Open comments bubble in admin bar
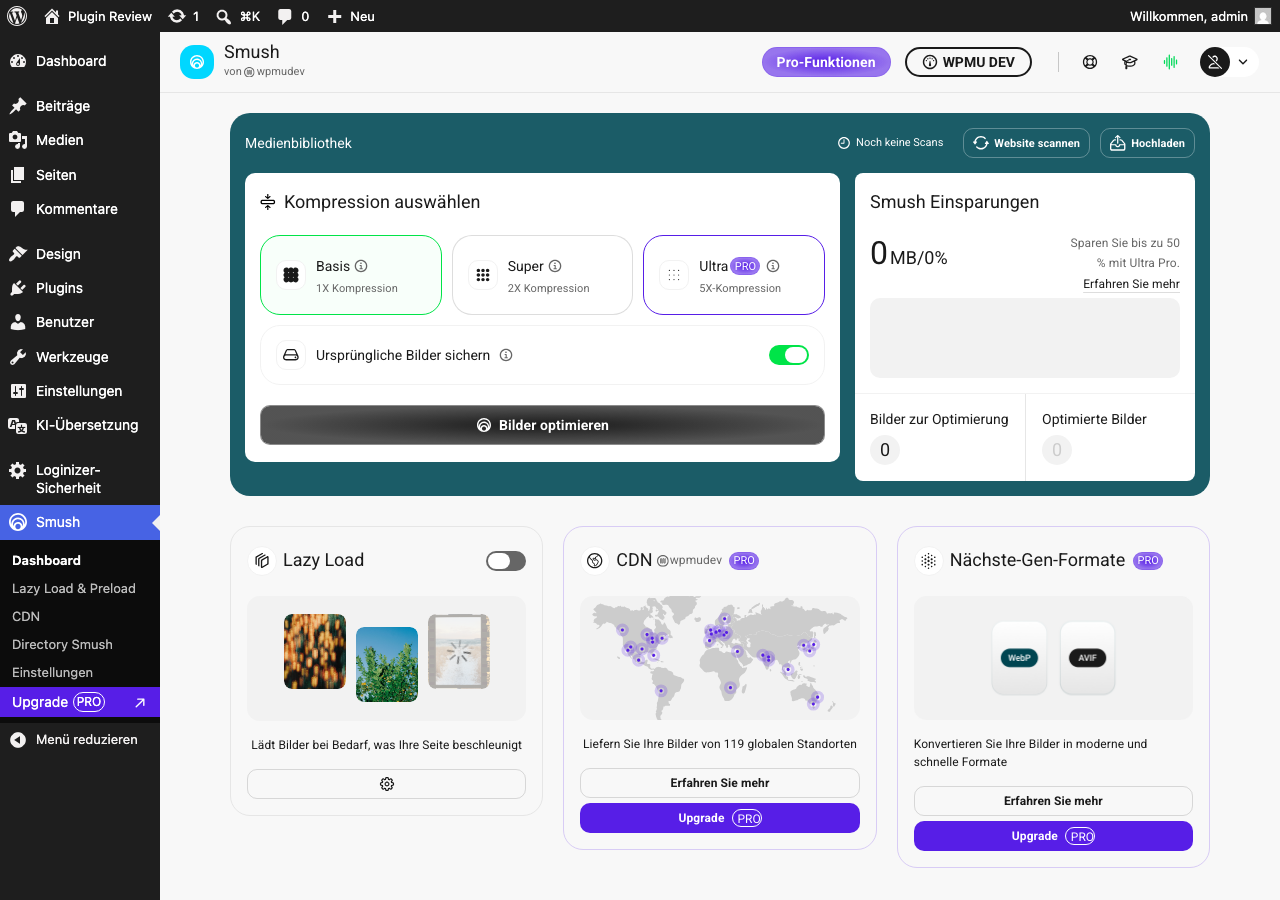Screen dimensions: 1280x900 (293, 16)
